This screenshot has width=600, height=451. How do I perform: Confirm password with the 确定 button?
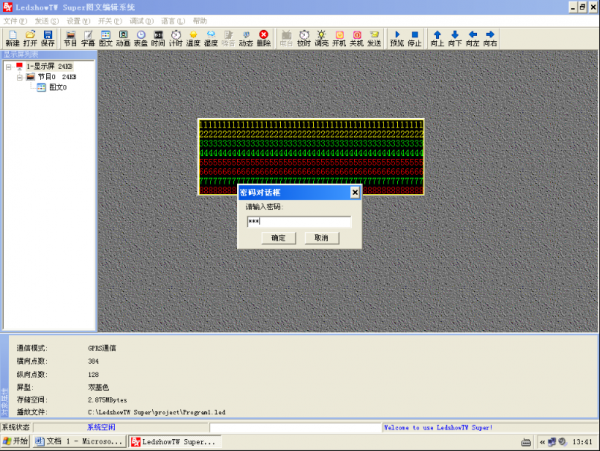click(278, 238)
